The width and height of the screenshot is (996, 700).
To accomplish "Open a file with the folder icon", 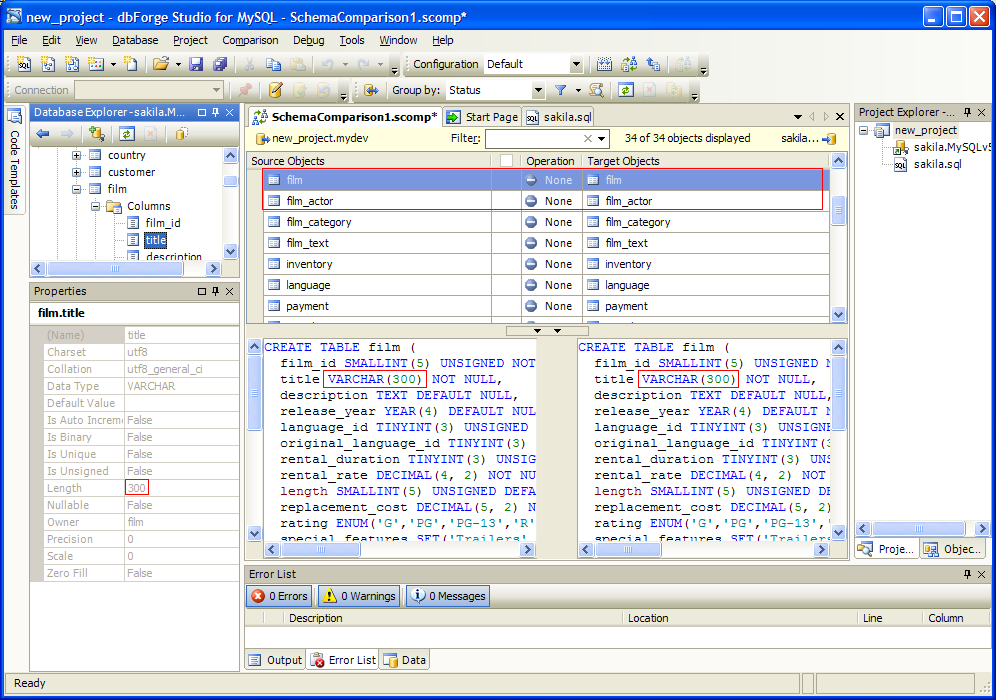I will (x=161, y=64).
